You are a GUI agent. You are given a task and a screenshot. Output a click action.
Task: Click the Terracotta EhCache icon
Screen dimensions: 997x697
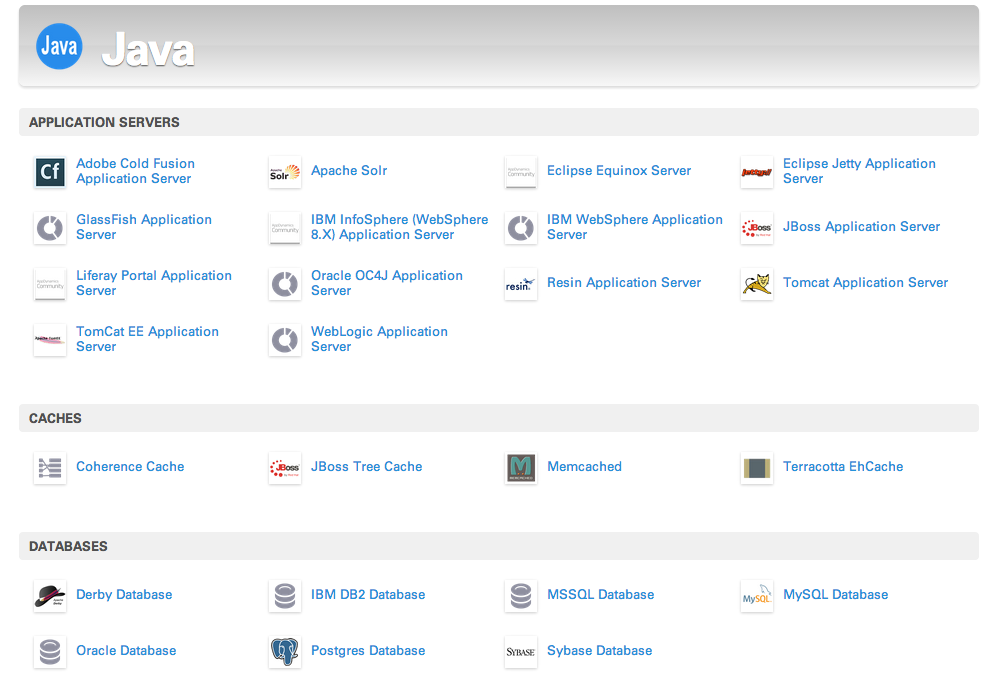pos(757,468)
